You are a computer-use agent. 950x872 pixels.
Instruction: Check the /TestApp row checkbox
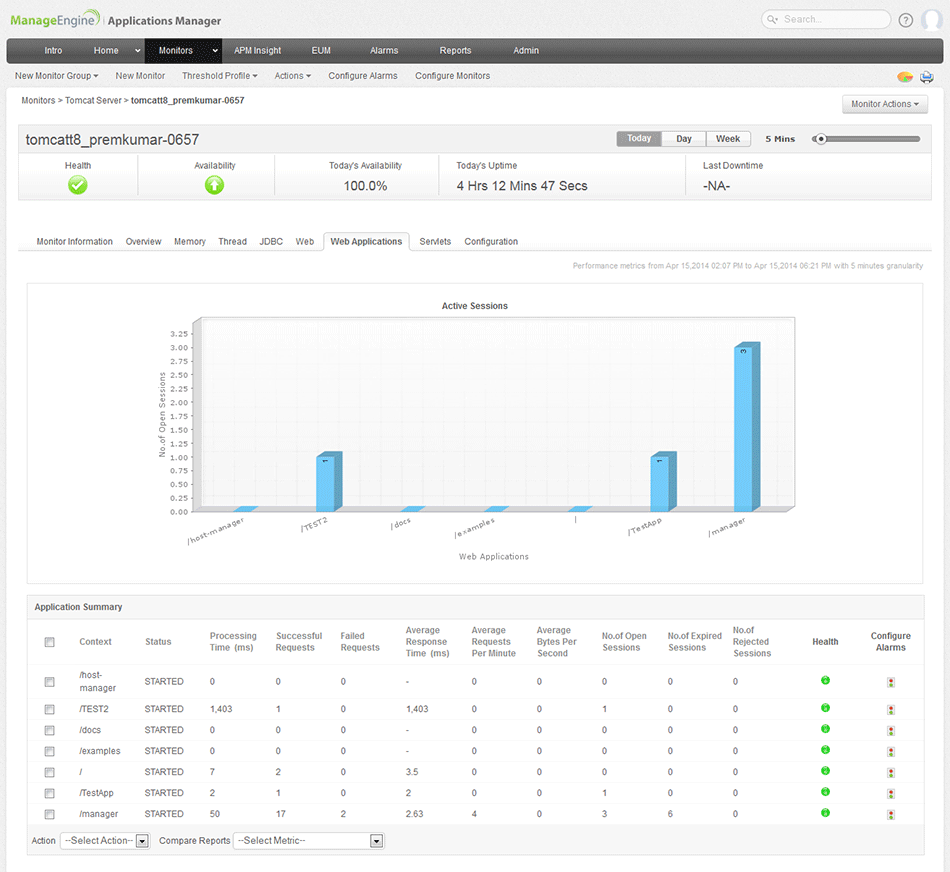point(50,793)
